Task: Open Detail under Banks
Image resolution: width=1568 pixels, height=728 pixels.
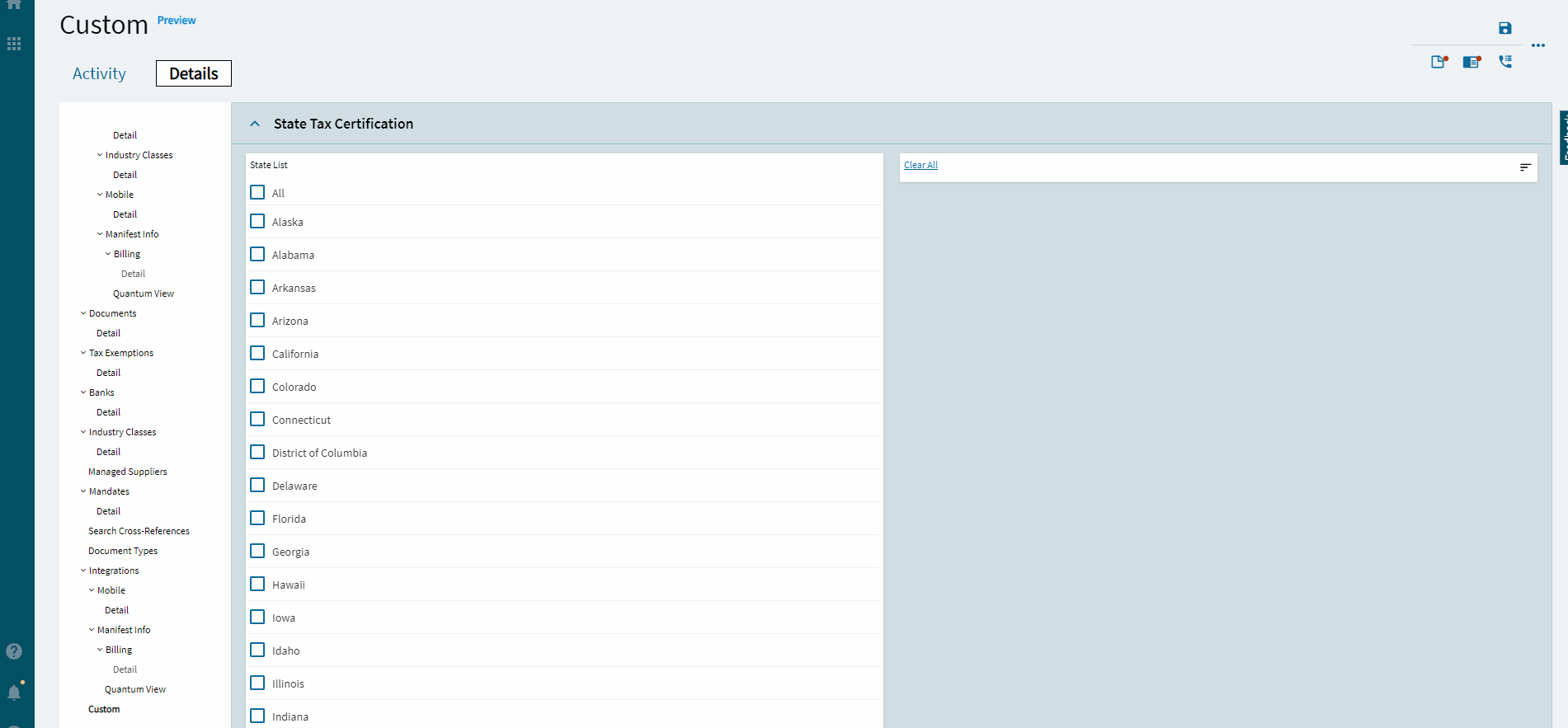Action: (108, 412)
